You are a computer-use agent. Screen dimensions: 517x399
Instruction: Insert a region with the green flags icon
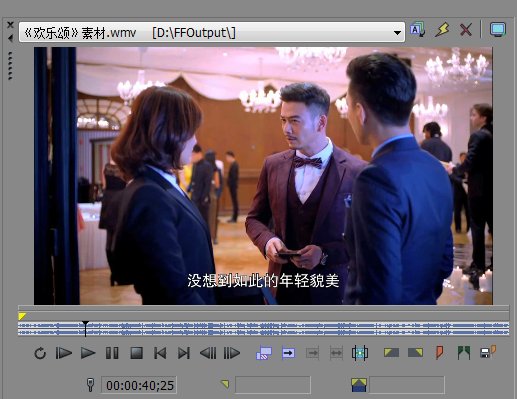coord(464,353)
